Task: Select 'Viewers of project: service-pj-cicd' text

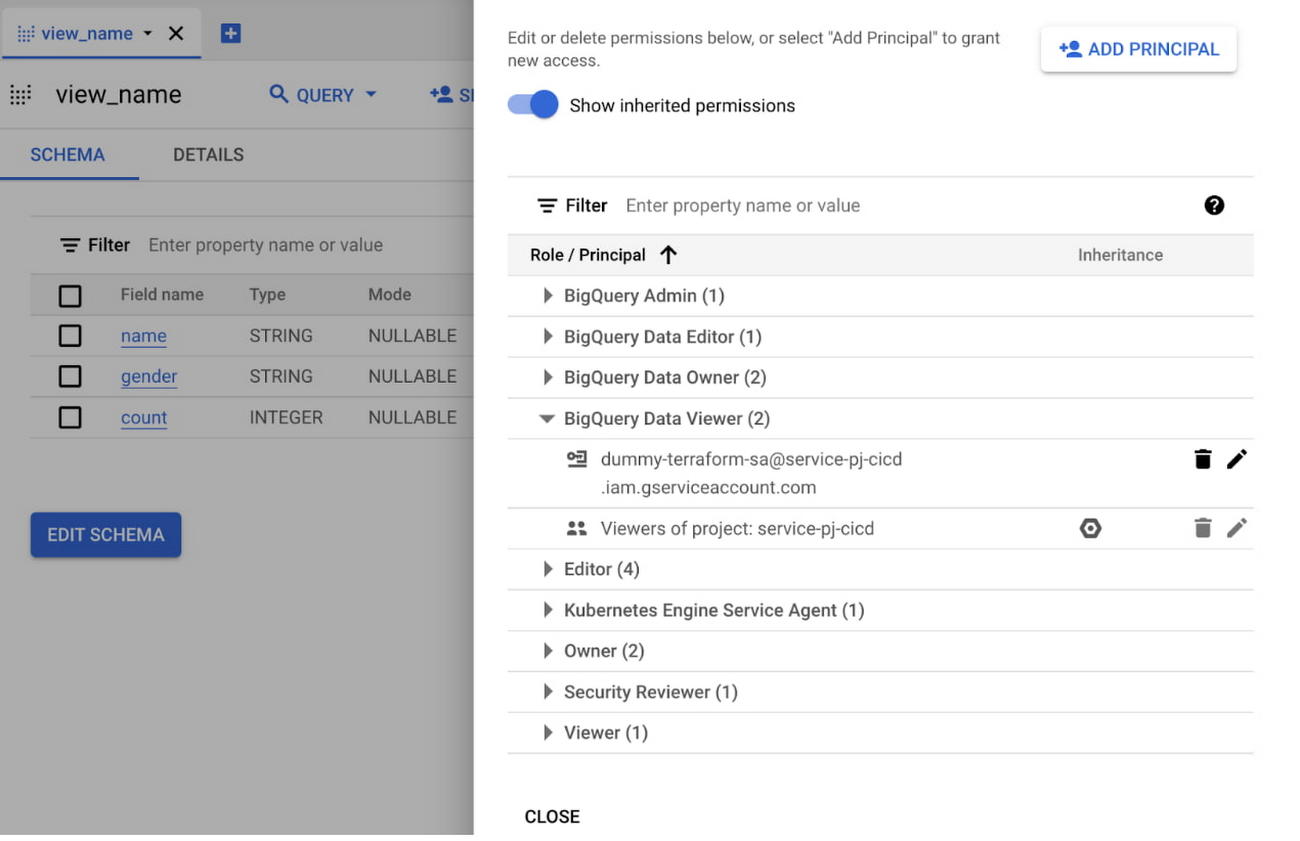Action: (x=737, y=529)
